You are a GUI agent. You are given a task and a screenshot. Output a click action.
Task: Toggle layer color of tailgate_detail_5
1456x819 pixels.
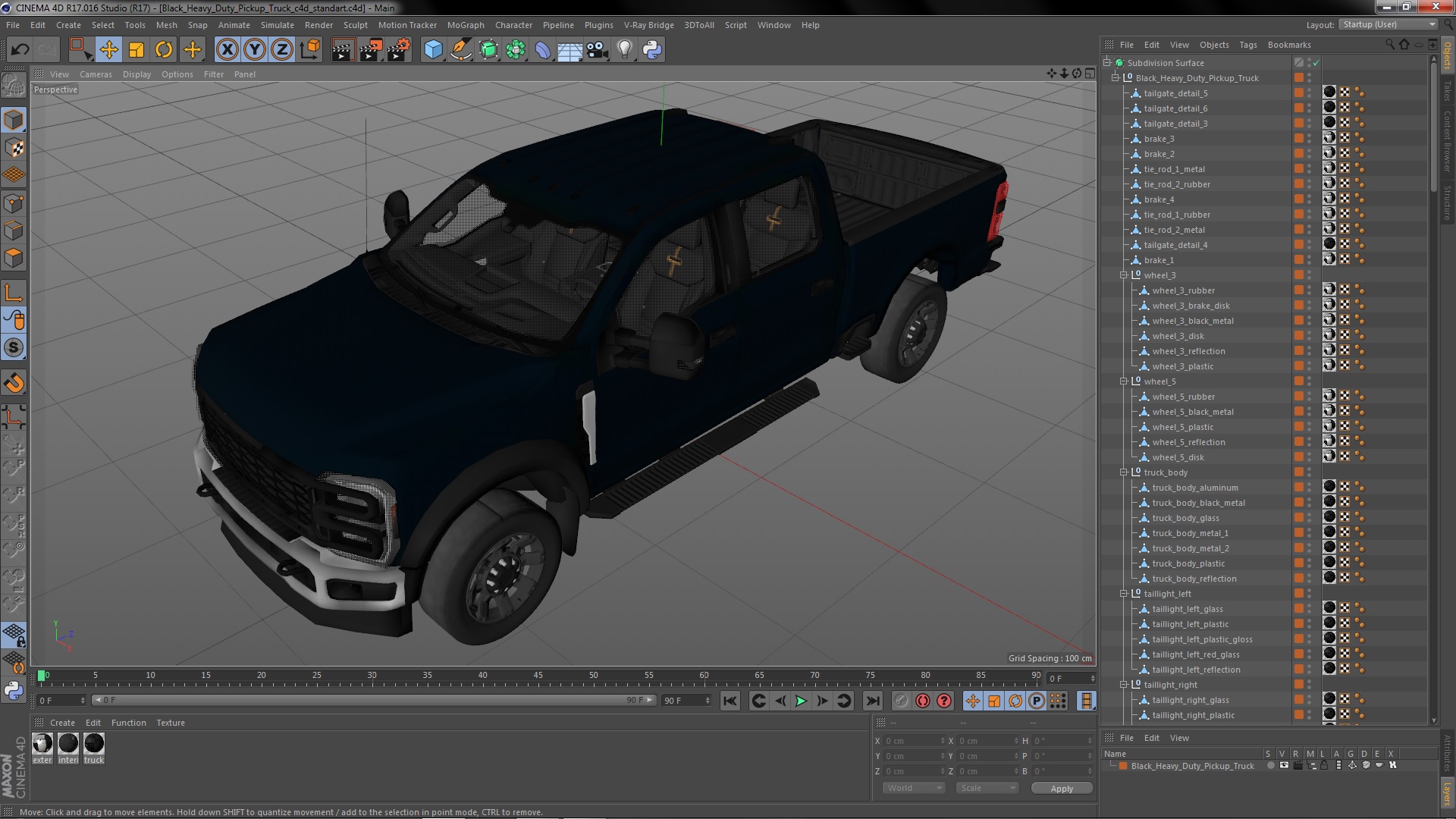(1299, 93)
